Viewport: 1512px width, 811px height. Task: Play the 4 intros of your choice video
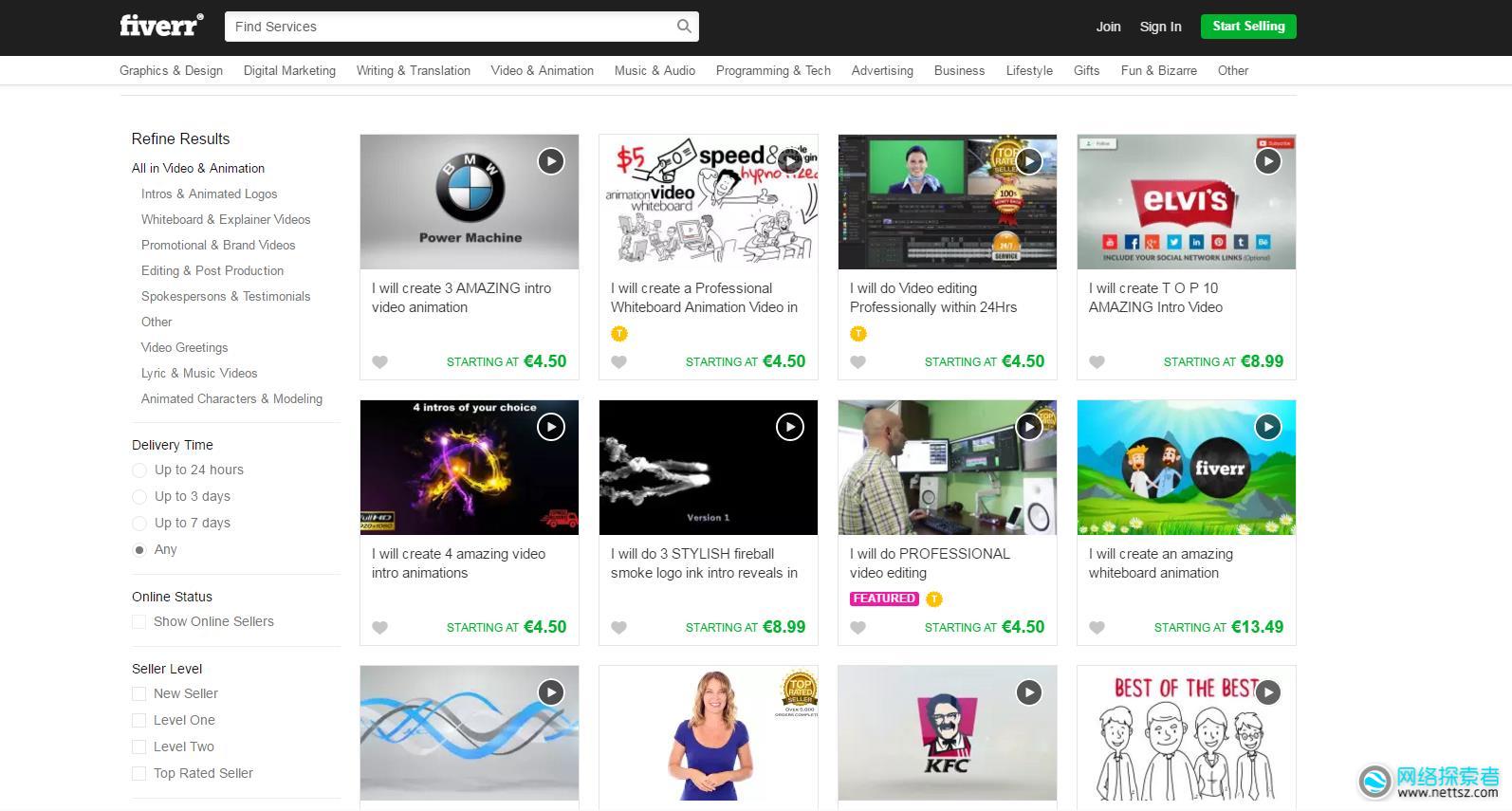(551, 427)
